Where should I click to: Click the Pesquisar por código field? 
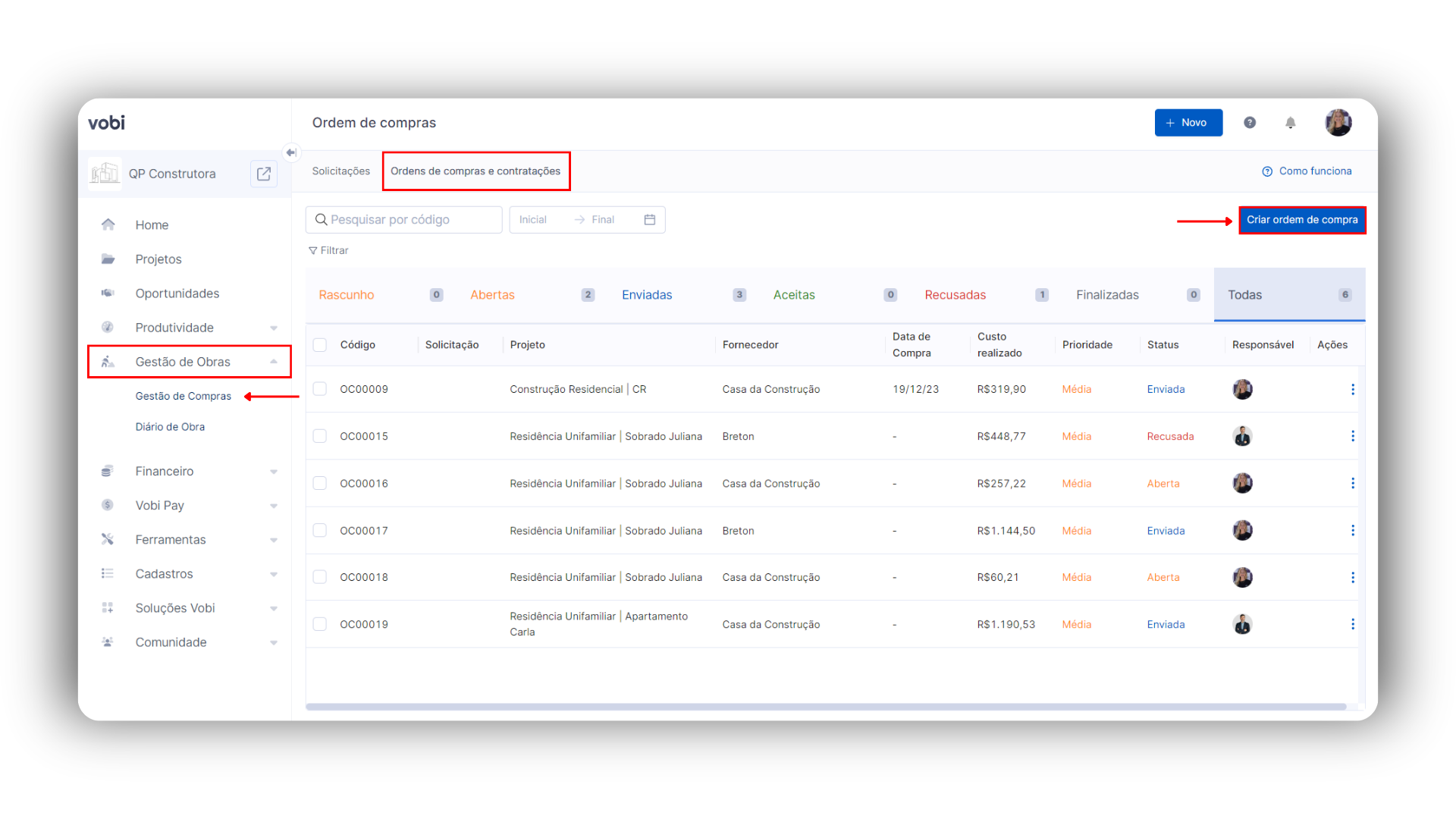click(x=404, y=220)
